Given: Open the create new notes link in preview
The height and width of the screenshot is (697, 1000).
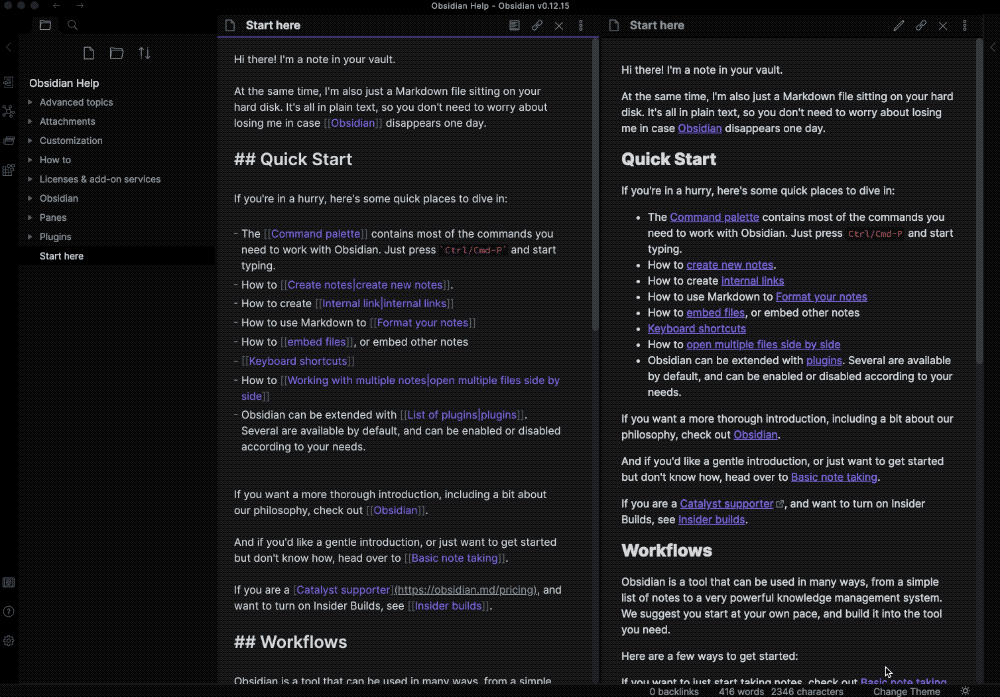Looking at the screenshot, I should (730, 265).
